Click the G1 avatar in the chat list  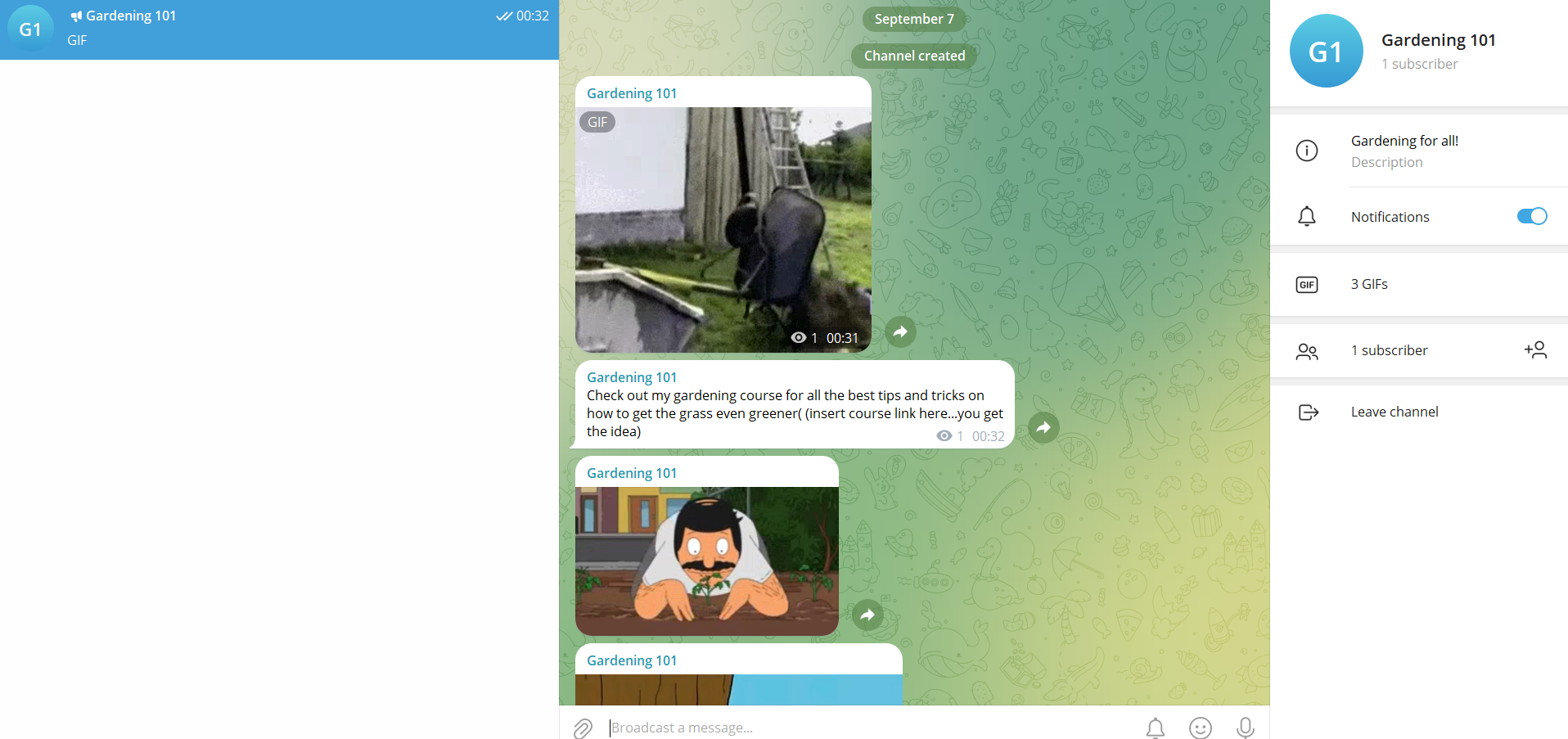[x=30, y=29]
